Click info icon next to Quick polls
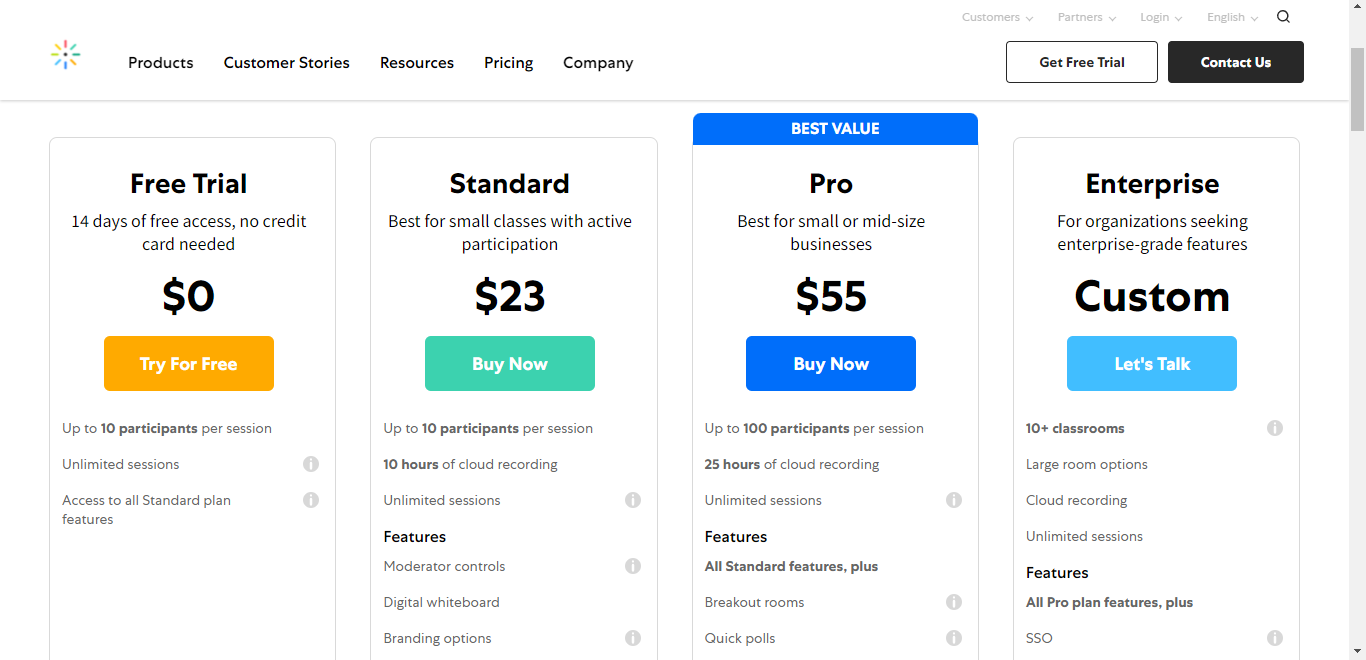Viewport: 1366px width, 660px height. pos(954,638)
